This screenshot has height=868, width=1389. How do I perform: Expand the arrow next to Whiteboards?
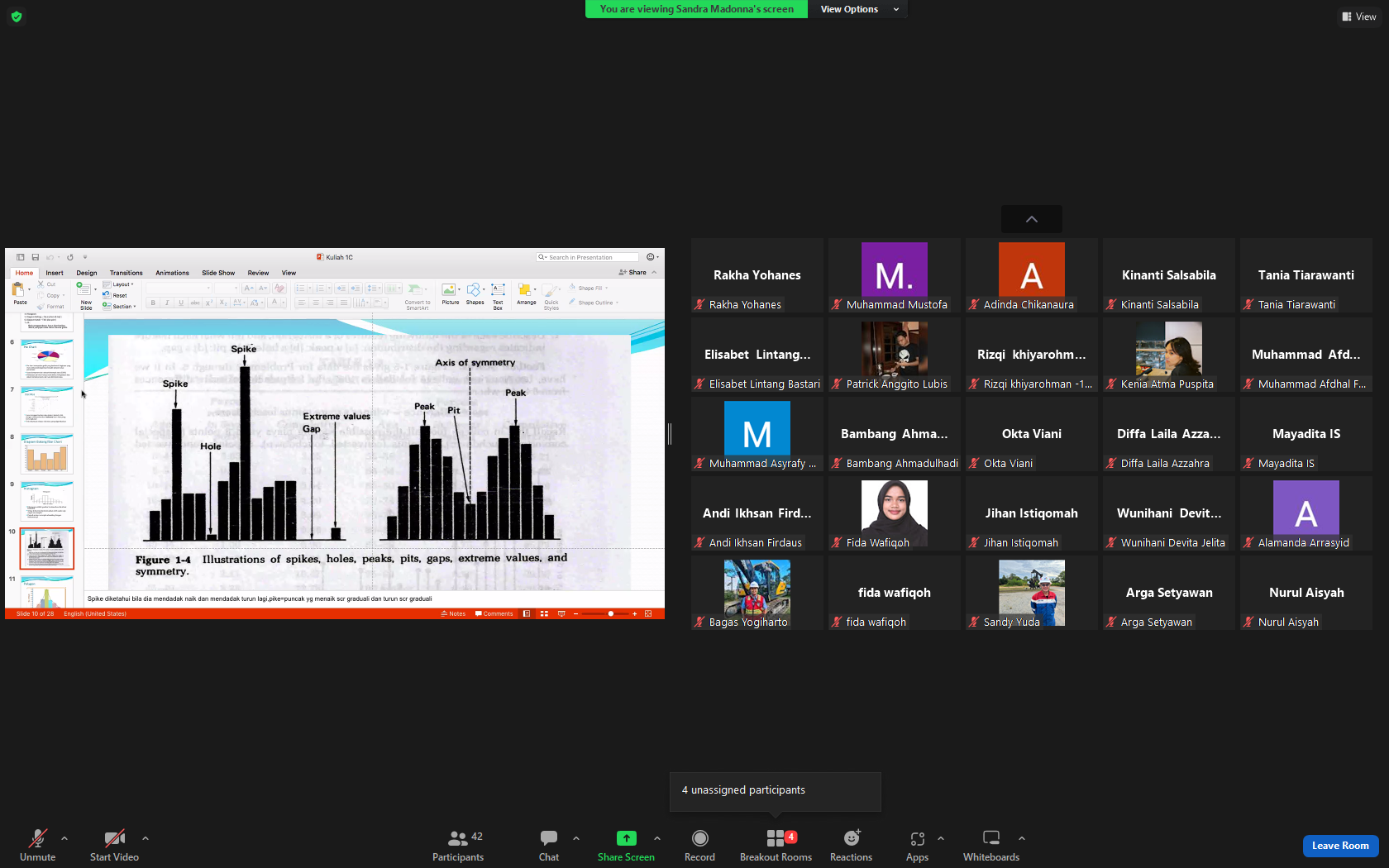(1022, 838)
